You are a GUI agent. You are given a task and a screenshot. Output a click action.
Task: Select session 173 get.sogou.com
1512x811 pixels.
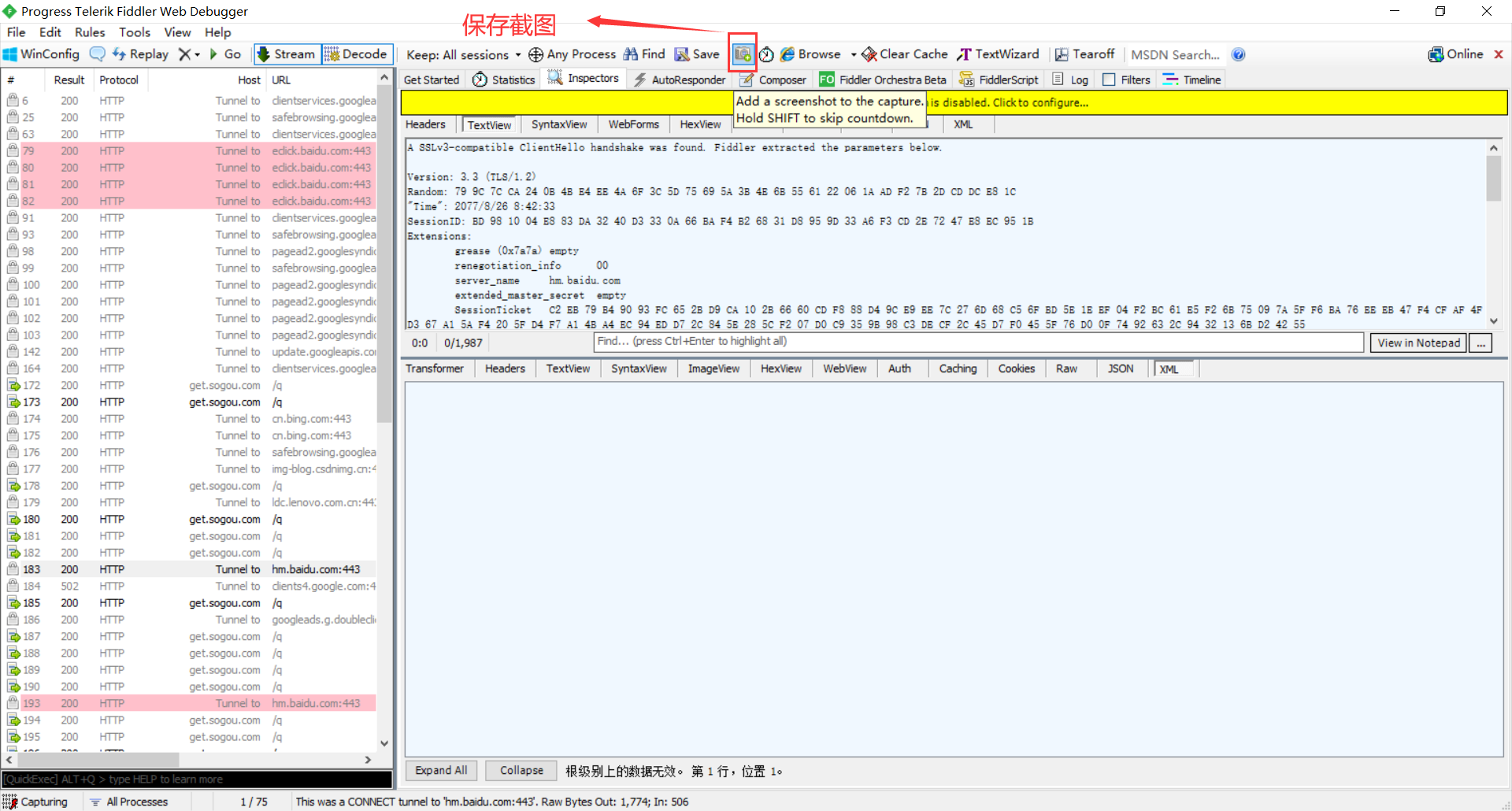(189, 402)
